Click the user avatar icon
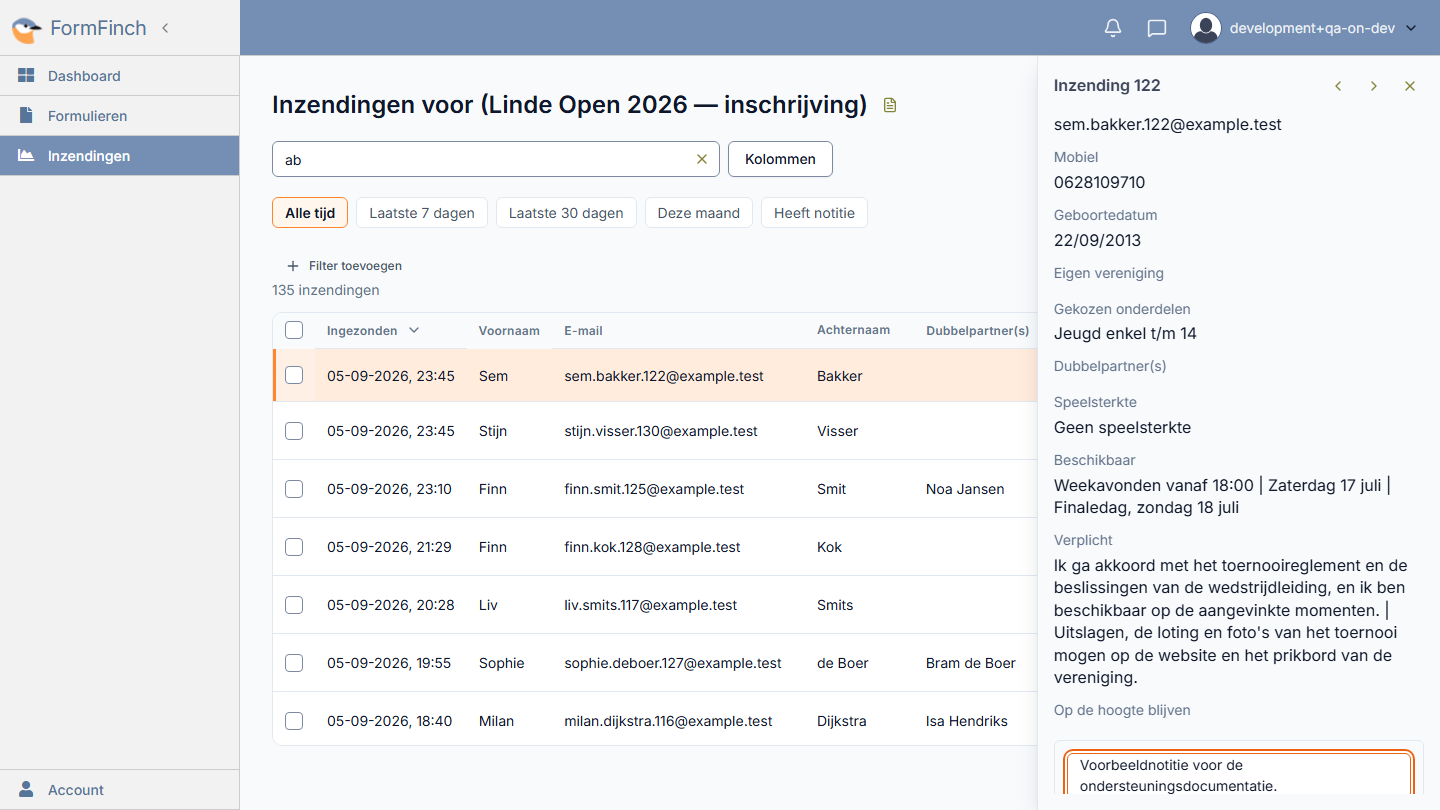The width and height of the screenshot is (1440, 810). [x=1206, y=28]
